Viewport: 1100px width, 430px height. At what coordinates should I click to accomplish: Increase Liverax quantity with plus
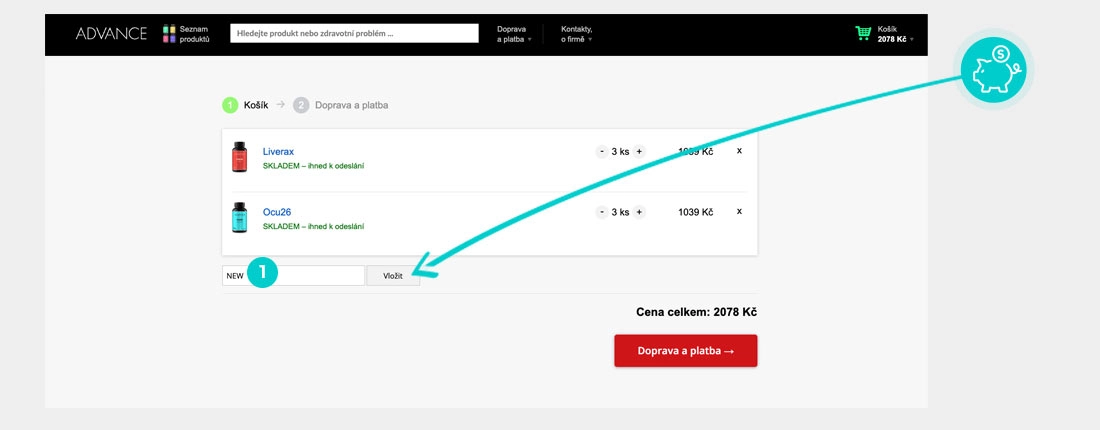click(x=639, y=152)
